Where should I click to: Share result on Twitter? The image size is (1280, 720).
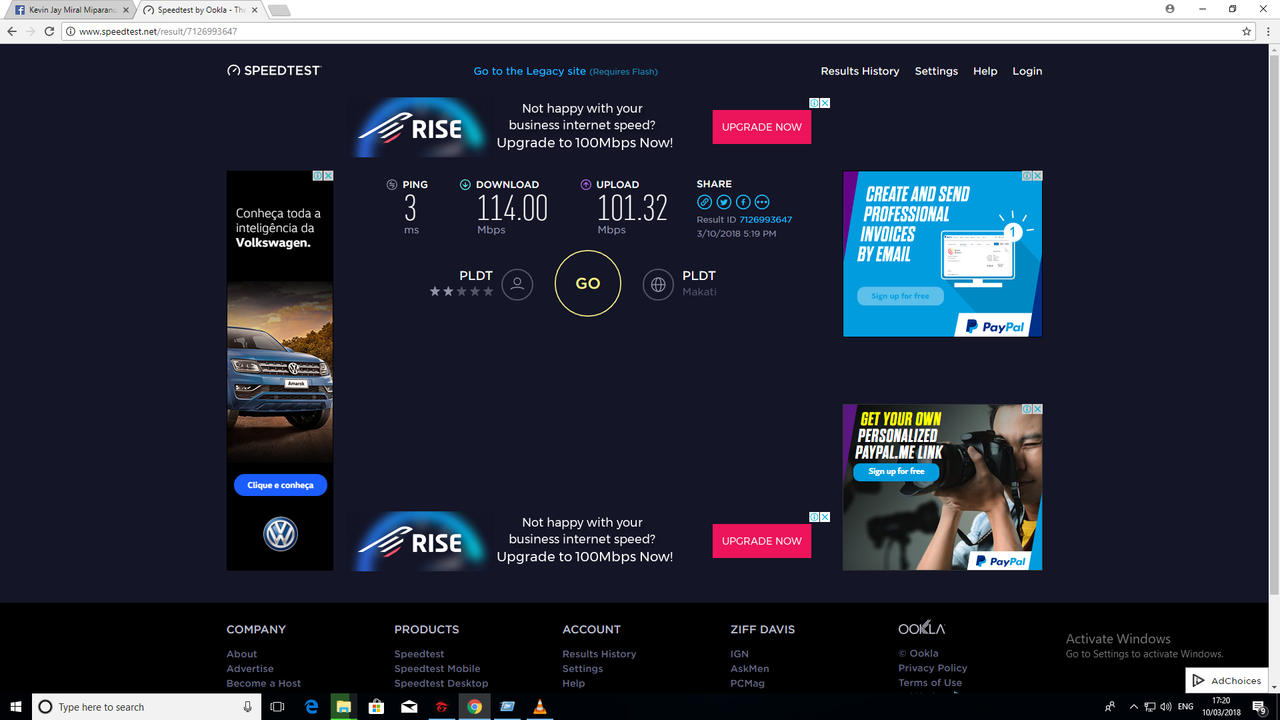(723, 202)
